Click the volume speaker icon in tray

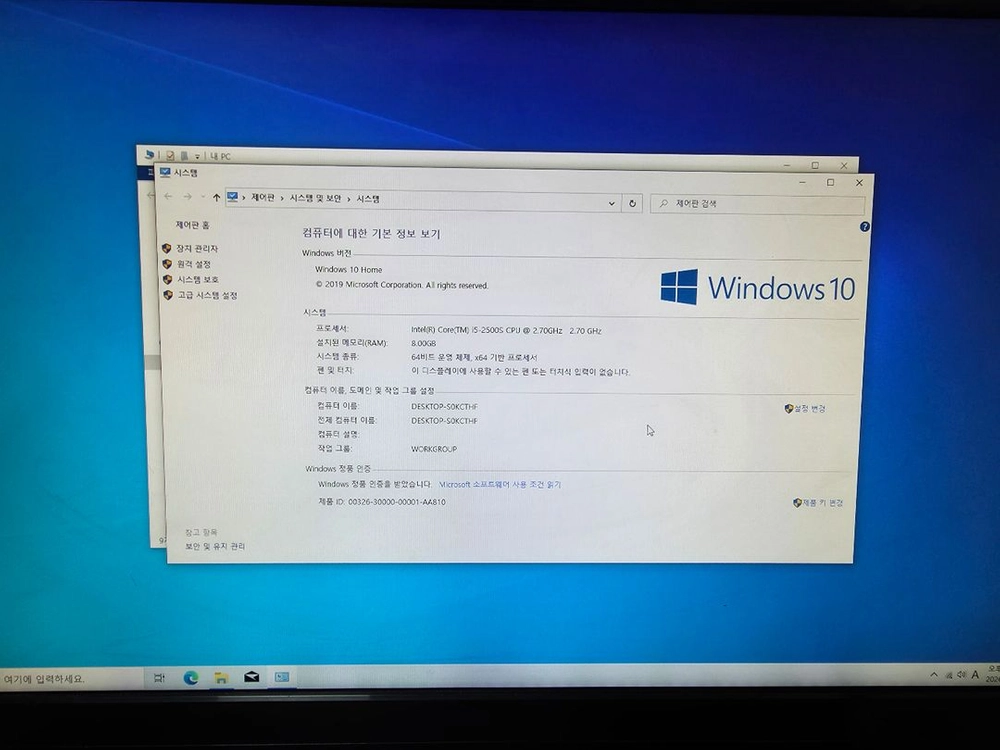(x=961, y=675)
